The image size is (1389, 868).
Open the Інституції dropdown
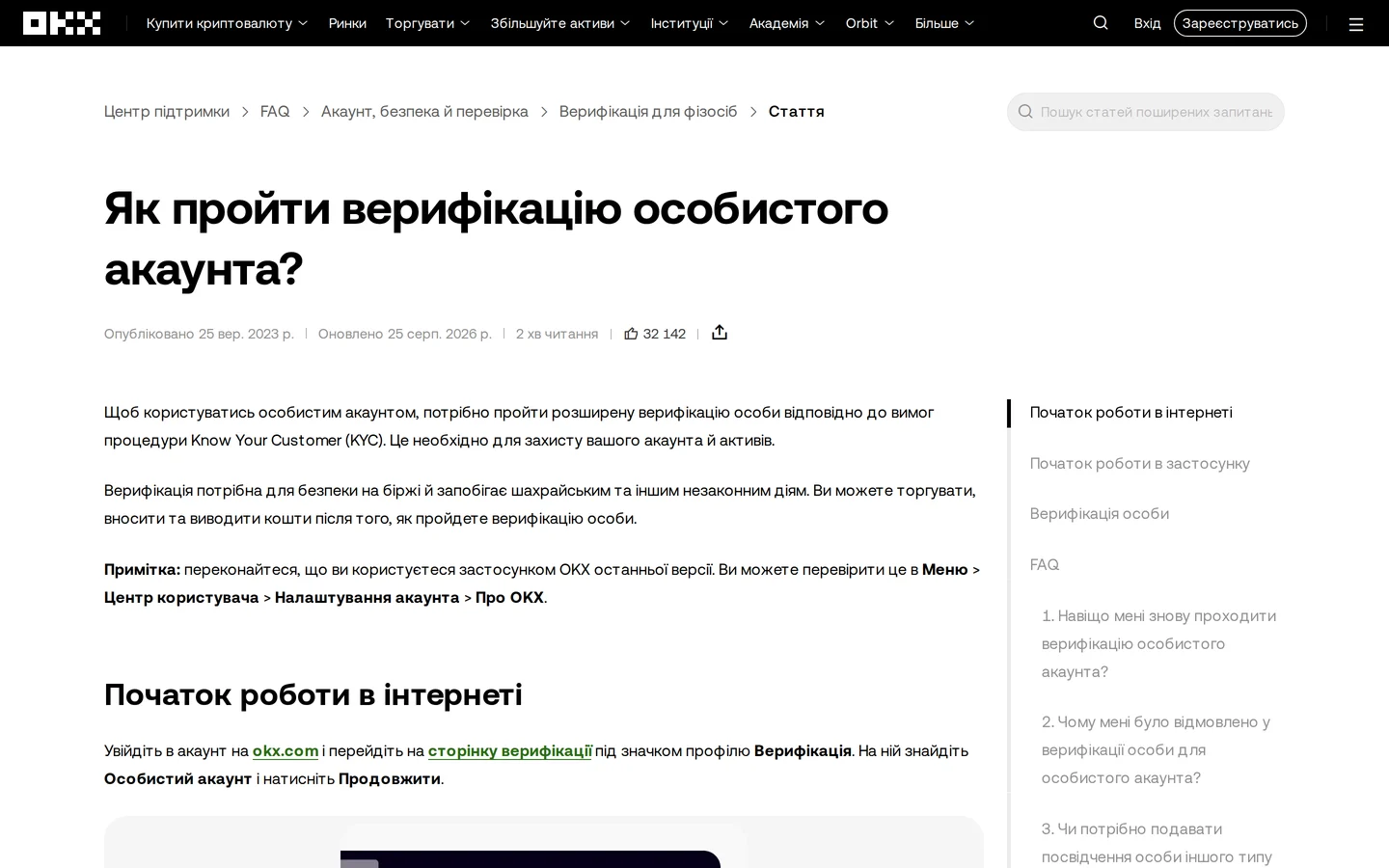[x=690, y=23]
